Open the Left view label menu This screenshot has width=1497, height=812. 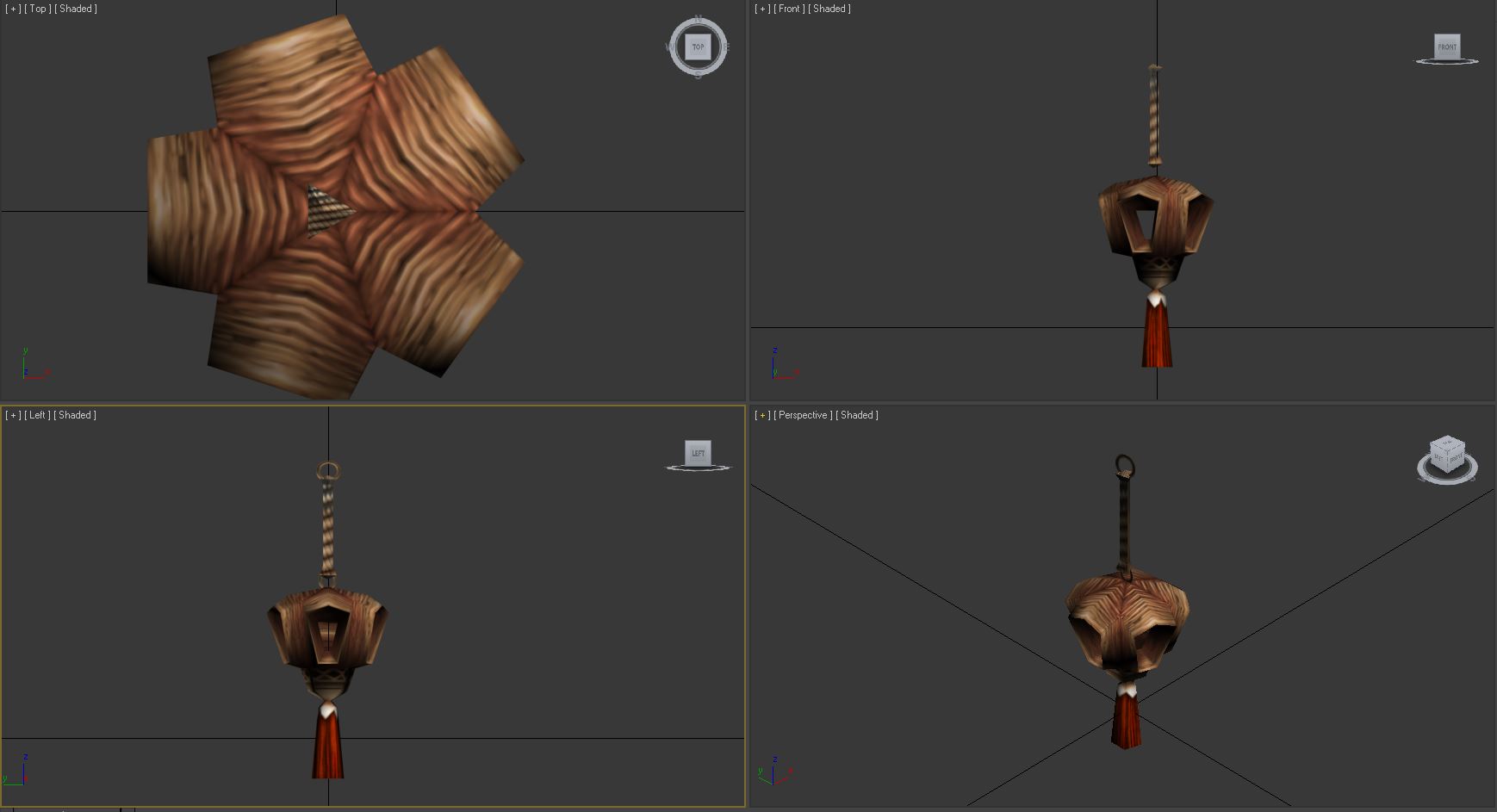[x=37, y=415]
